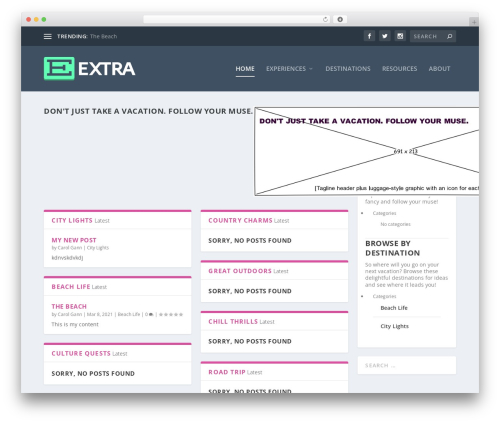Image resolution: width=500 pixels, height=423 pixels.
Task: Open Great Outdoors category heading
Action: pos(240,271)
